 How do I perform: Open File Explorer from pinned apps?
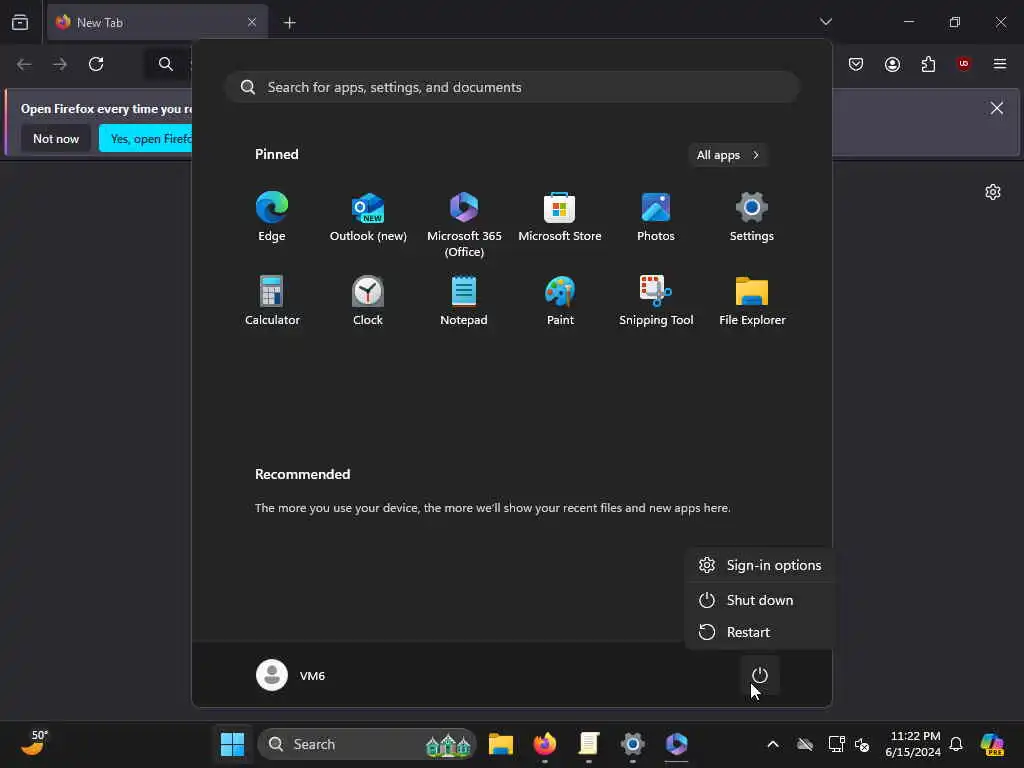click(752, 301)
